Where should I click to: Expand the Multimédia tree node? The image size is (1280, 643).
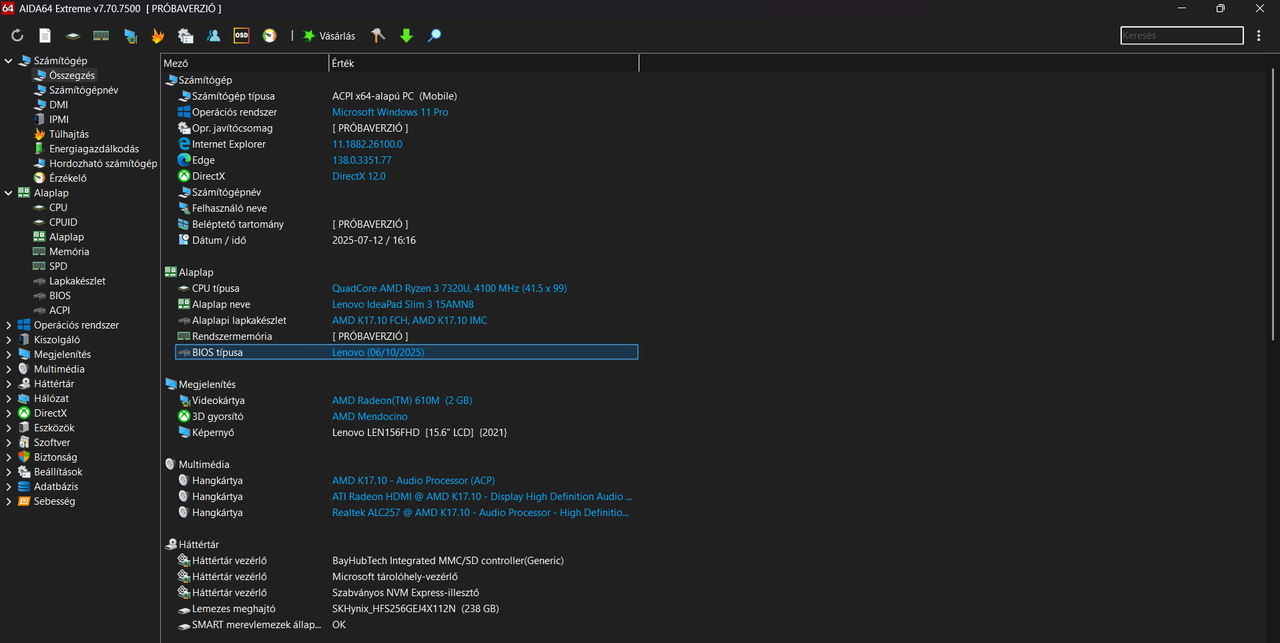pos(9,369)
